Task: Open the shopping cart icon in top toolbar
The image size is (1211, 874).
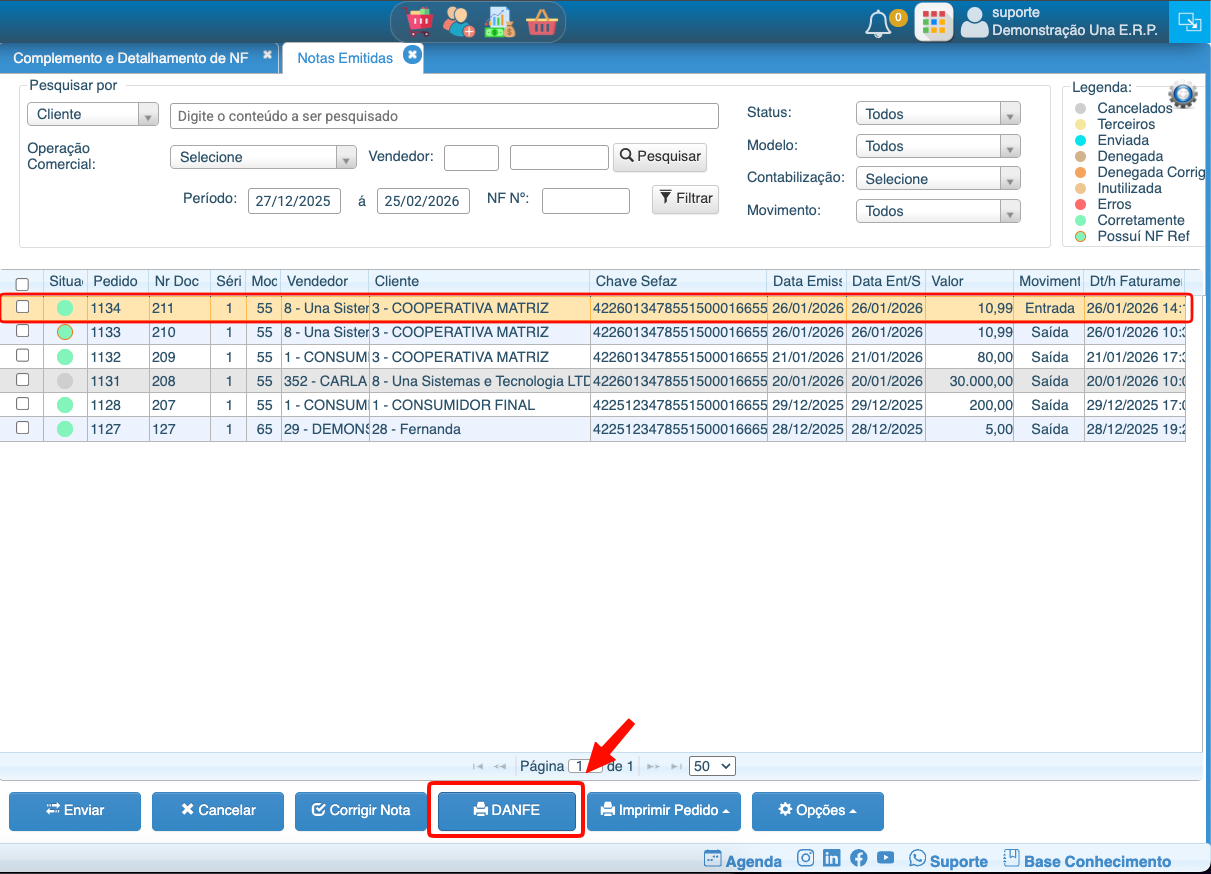Action: click(420, 21)
